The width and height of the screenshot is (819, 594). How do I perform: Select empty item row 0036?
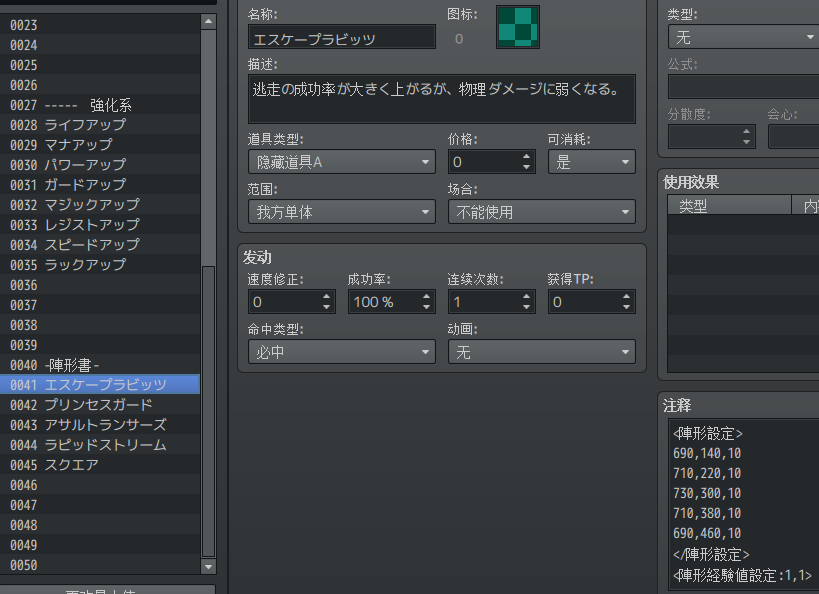(x=100, y=285)
